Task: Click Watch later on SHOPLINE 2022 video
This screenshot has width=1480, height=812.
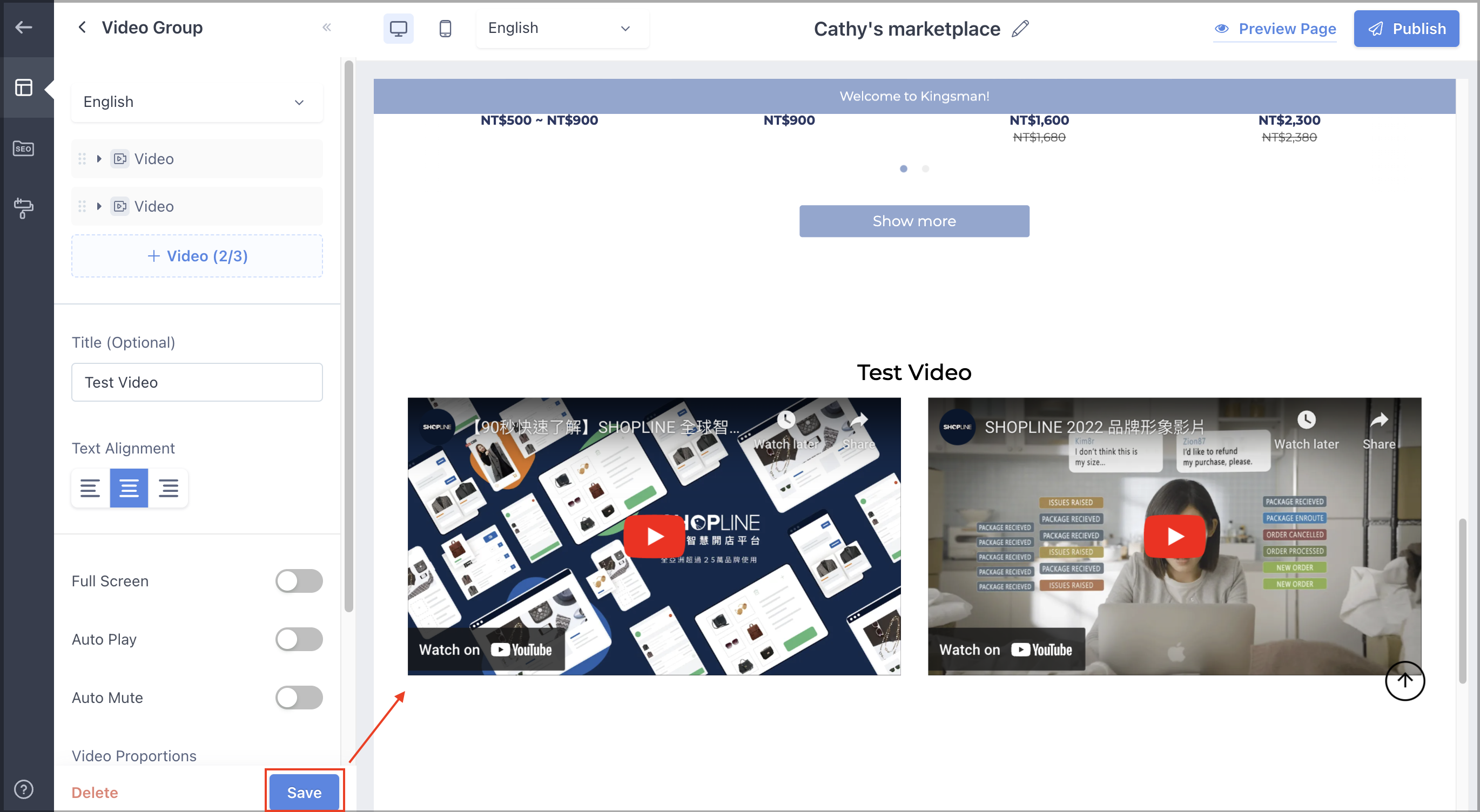Action: pos(1306,430)
